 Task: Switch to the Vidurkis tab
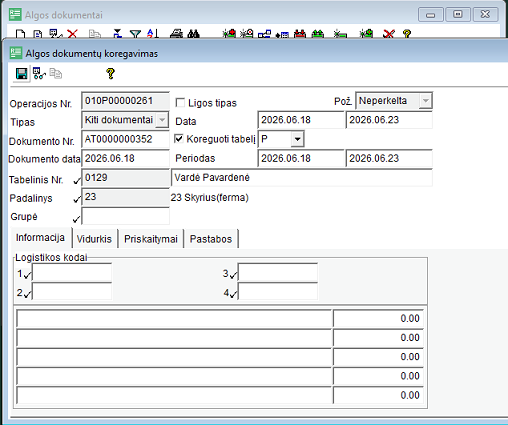point(94,239)
